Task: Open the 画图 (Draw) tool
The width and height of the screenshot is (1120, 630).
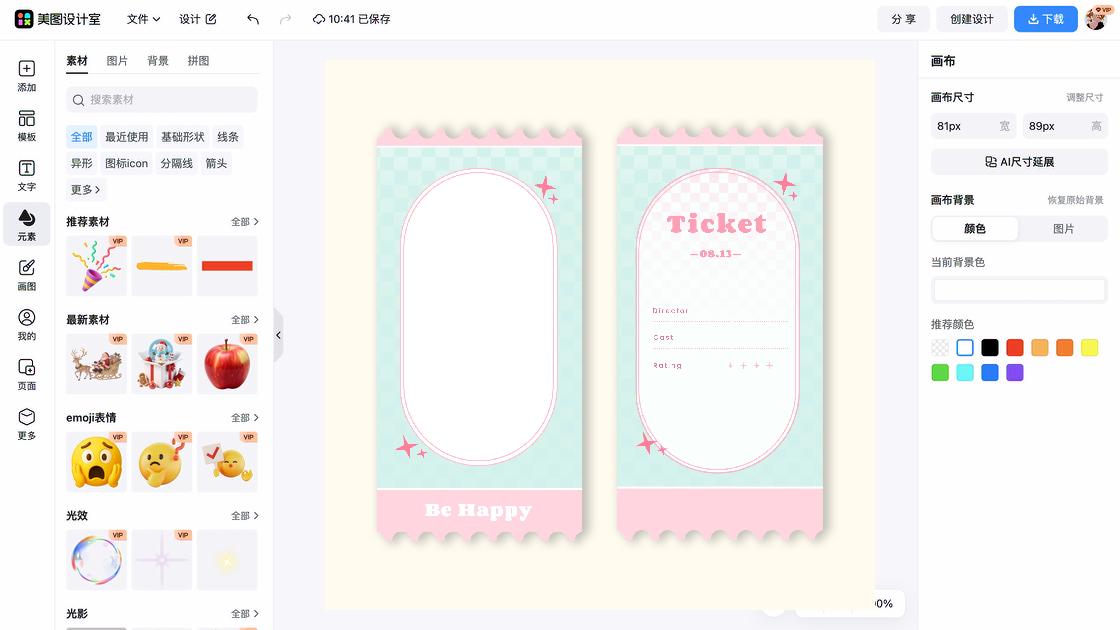Action: pyautogui.click(x=27, y=275)
